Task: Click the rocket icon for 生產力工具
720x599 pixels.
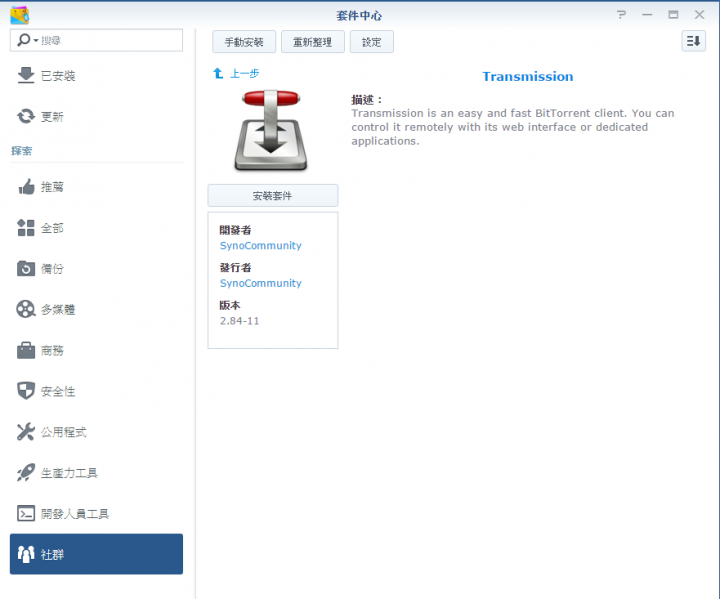Action: pos(26,473)
